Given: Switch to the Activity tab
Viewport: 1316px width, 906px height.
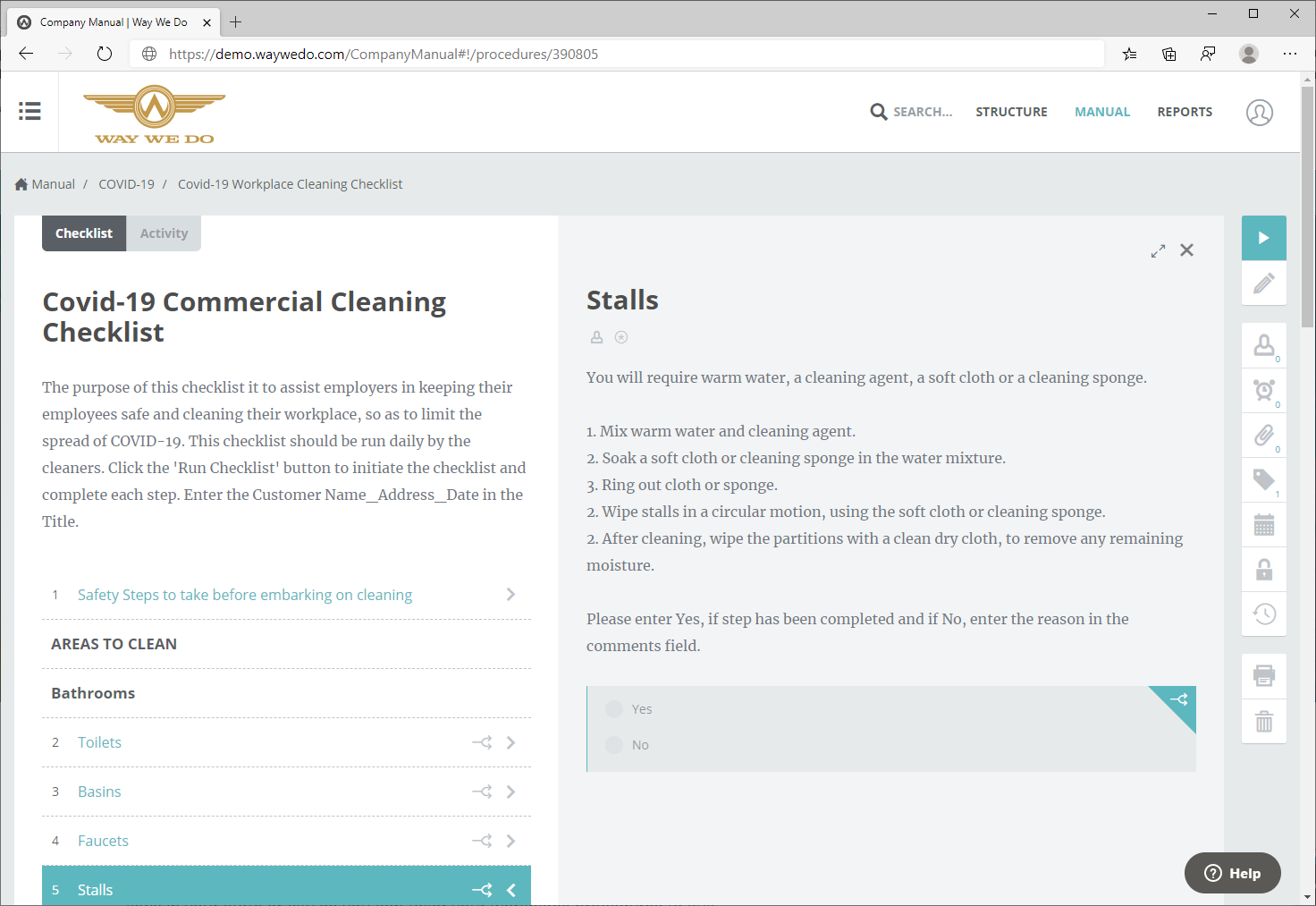Looking at the screenshot, I should 164,233.
